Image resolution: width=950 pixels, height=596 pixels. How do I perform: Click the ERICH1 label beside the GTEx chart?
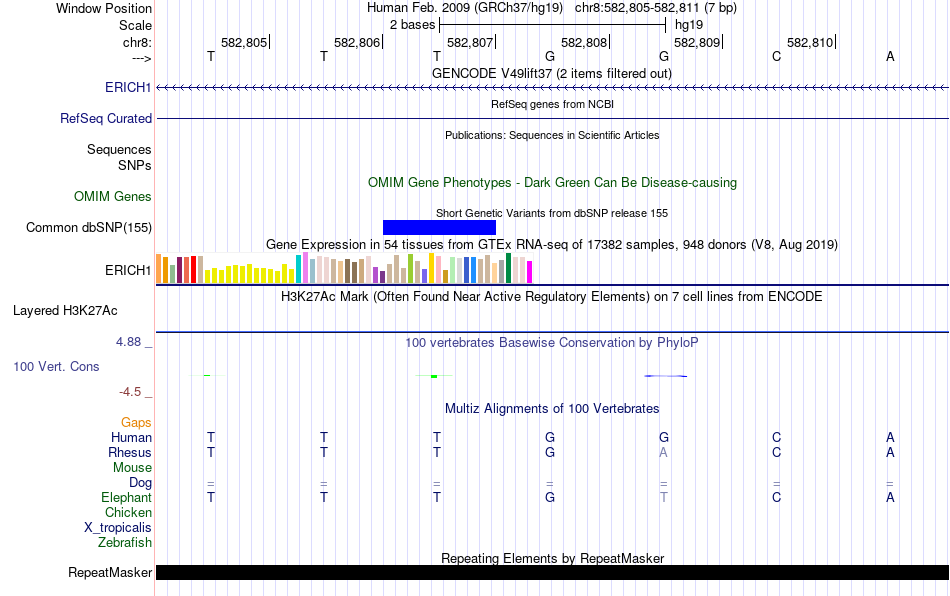(128, 270)
